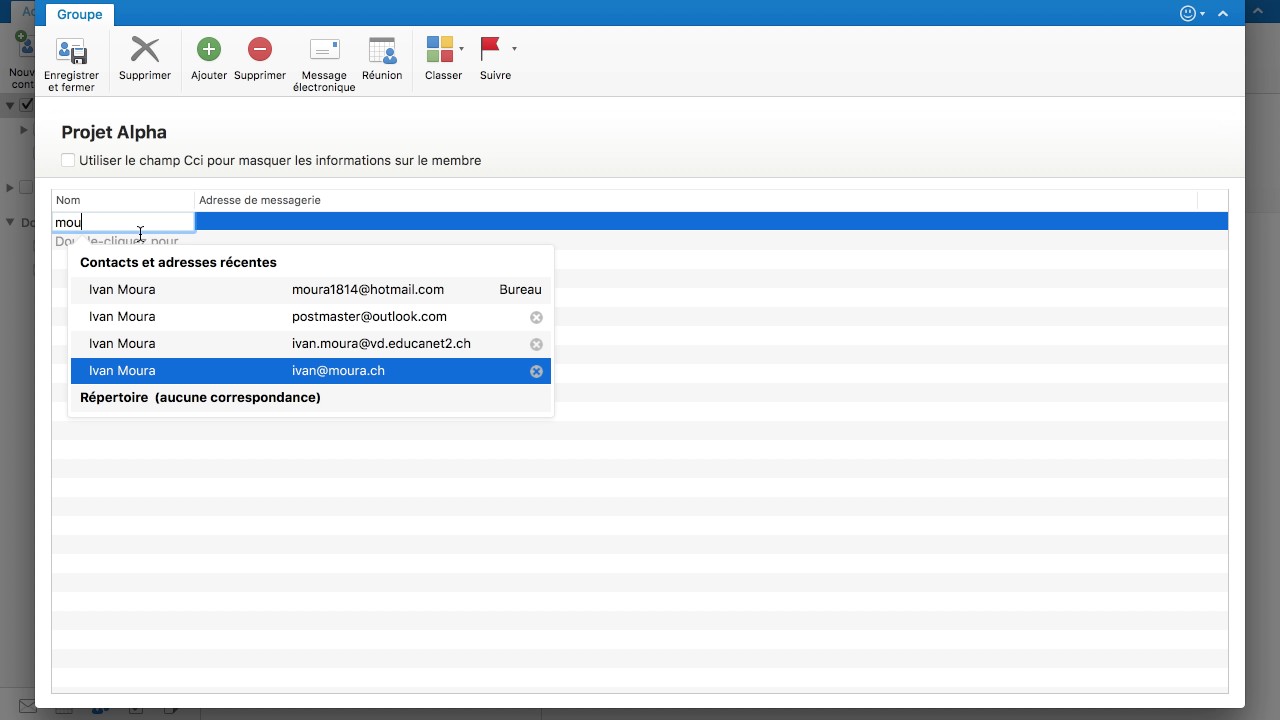
Task: Remove the ivan.moura@vd.educanet2.ch recent address
Action: (536, 344)
